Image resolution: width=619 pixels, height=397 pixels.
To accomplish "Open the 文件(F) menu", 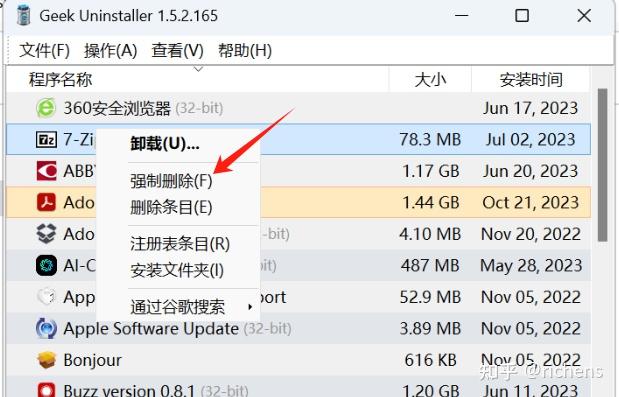I will [45, 51].
